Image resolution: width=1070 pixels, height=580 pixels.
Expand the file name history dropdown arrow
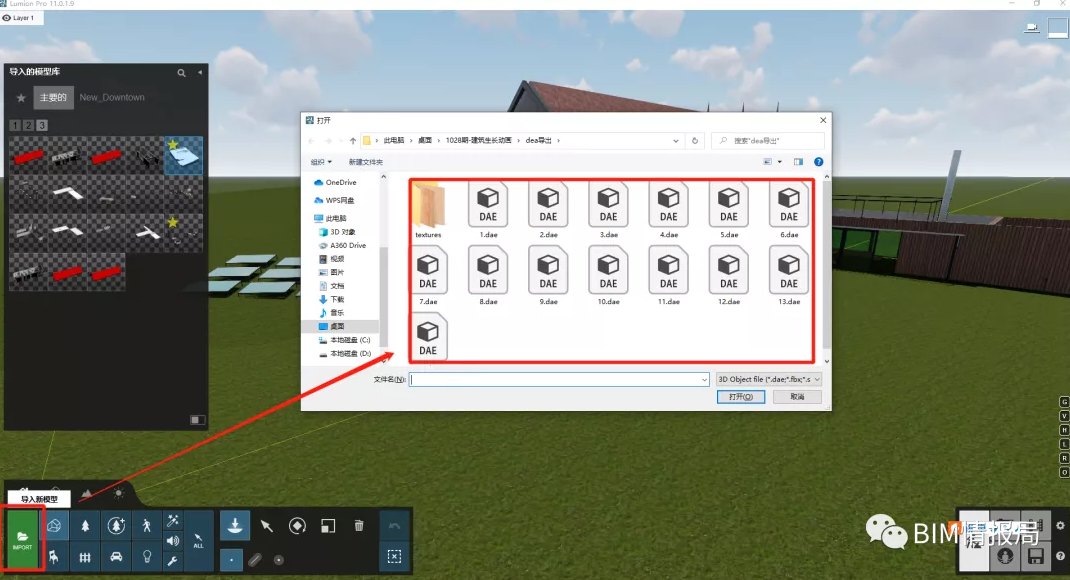(x=704, y=379)
